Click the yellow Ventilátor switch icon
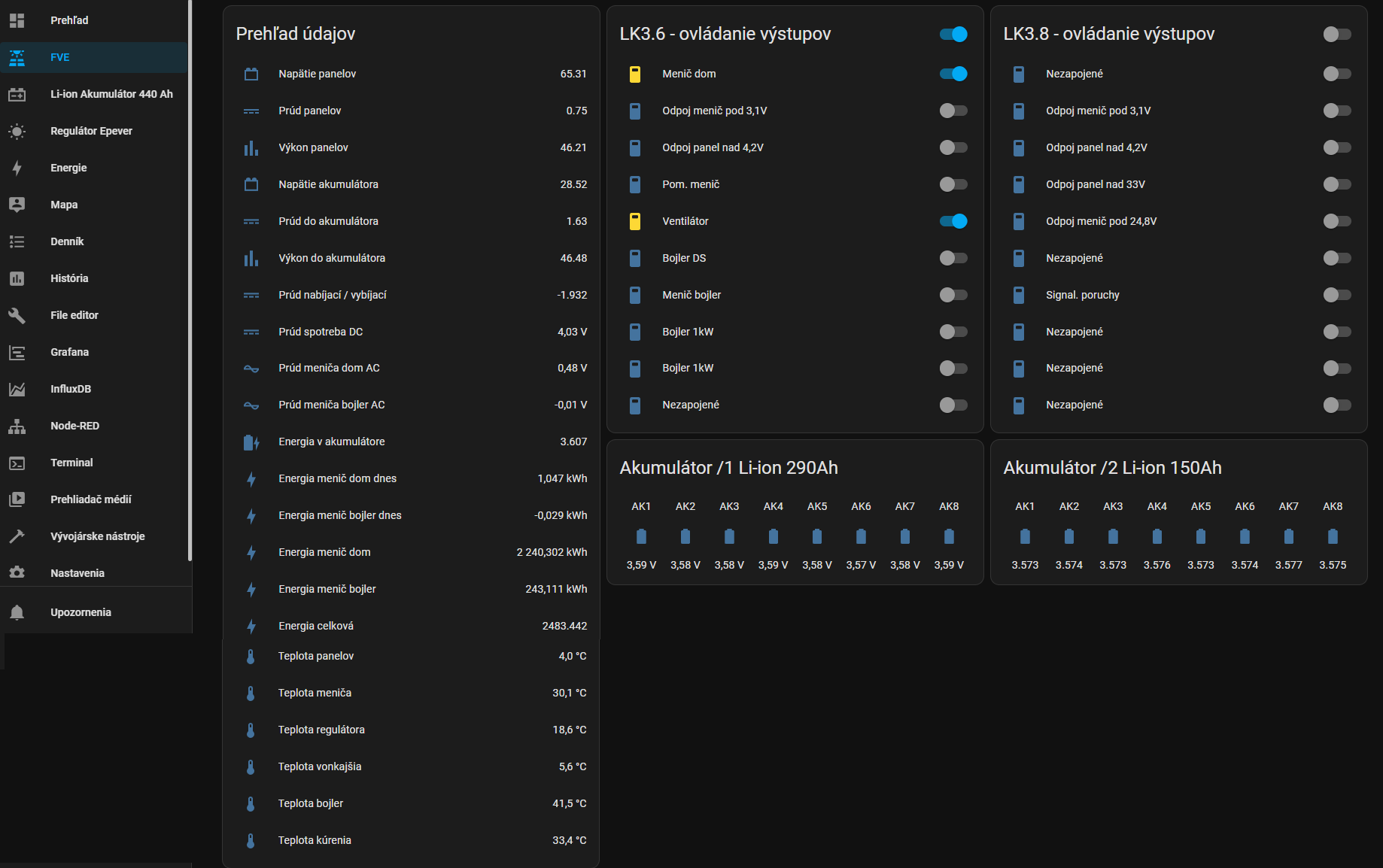The height and width of the screenshot is (868, 1383). 634,221
